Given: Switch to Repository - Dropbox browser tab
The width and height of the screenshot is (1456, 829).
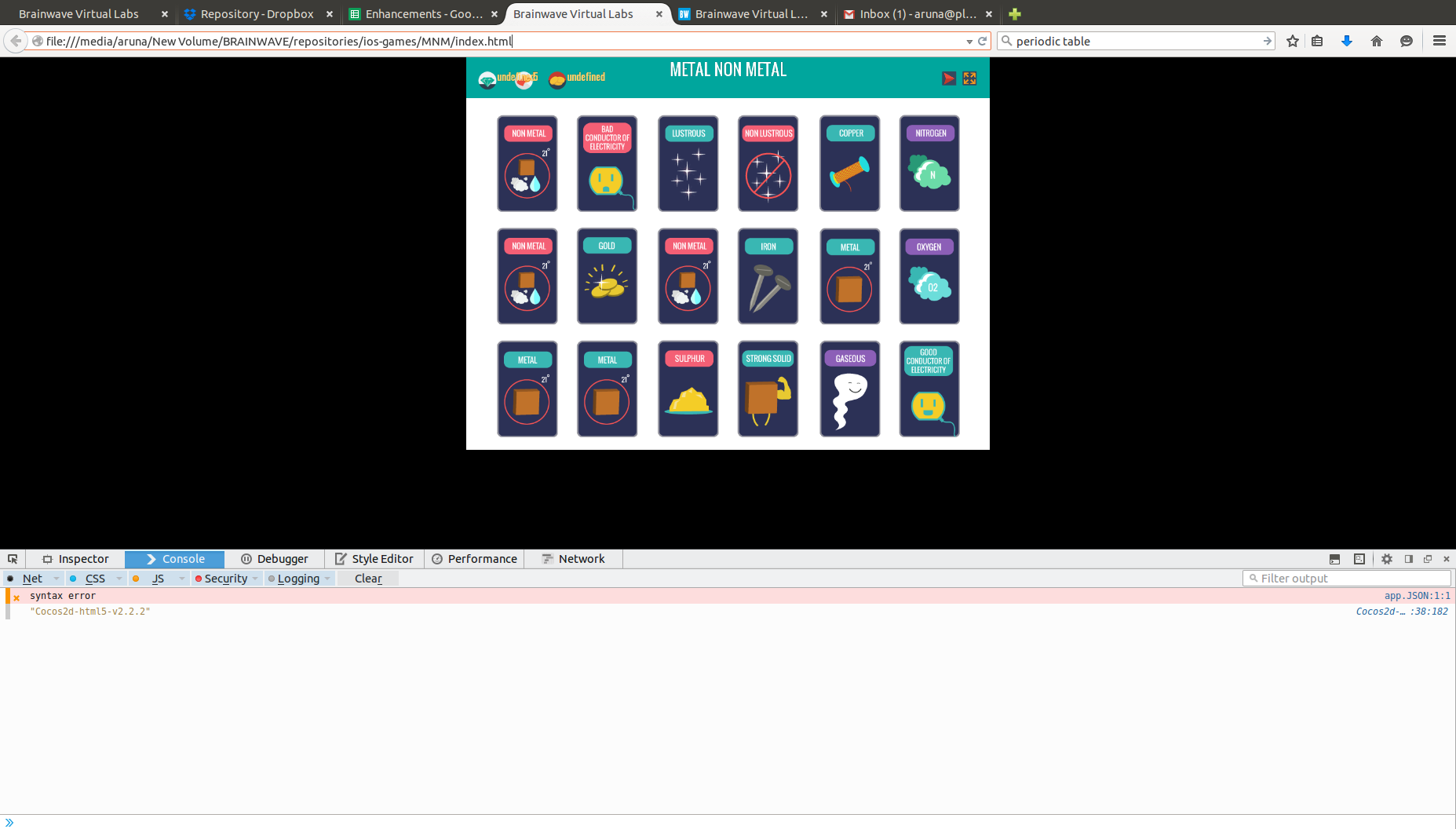Looking at the screenshot, I should click(x=257, y=14).
